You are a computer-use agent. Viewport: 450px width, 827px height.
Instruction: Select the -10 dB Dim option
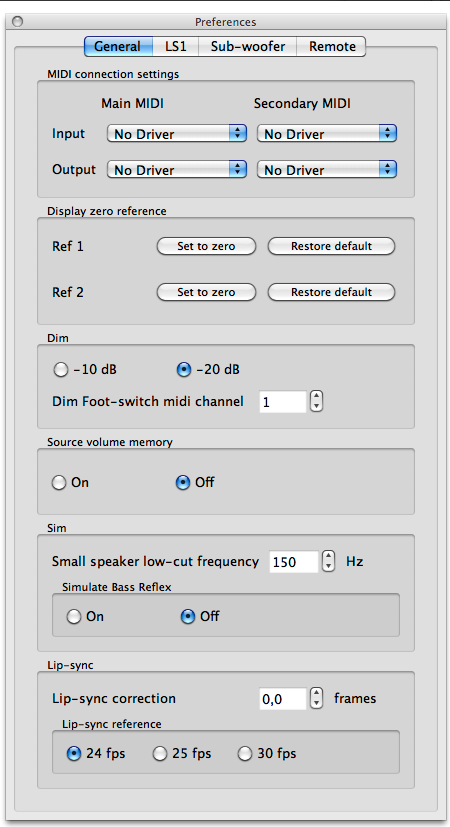(x=61, y=370)
